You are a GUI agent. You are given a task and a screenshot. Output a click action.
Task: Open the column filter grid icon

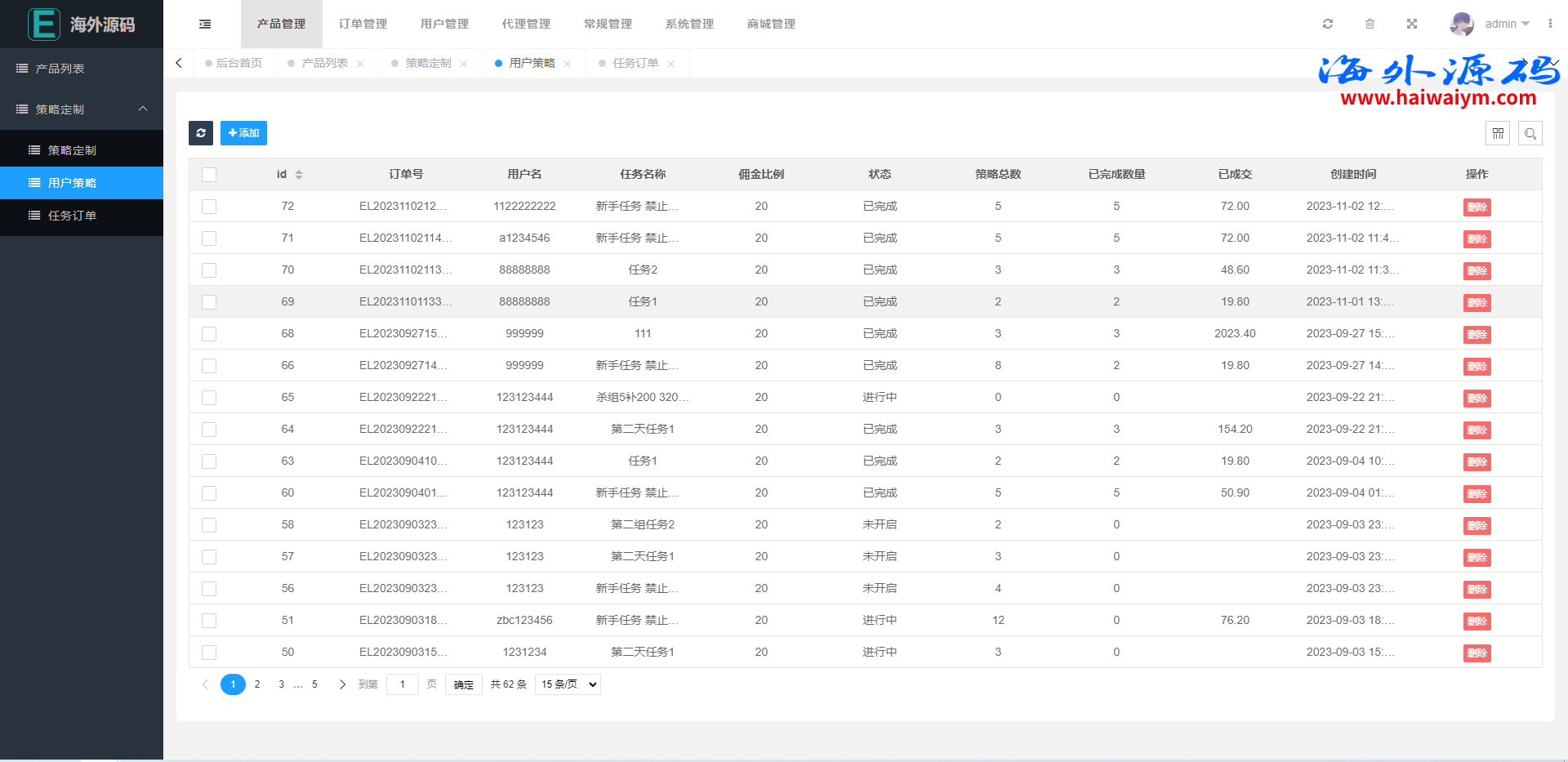(1498, 133)
